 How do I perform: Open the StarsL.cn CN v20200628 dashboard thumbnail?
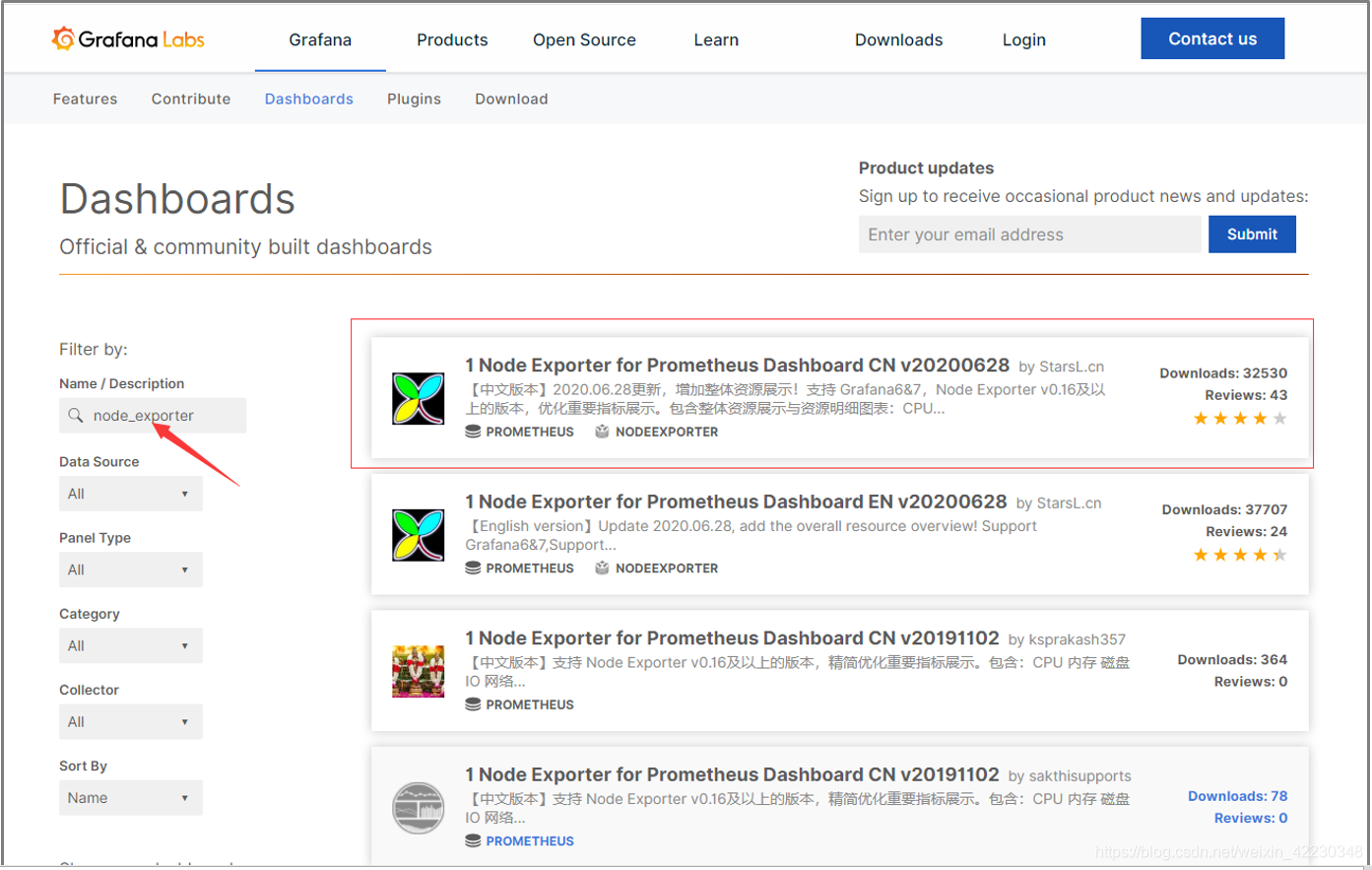click(x=419, y=399)
